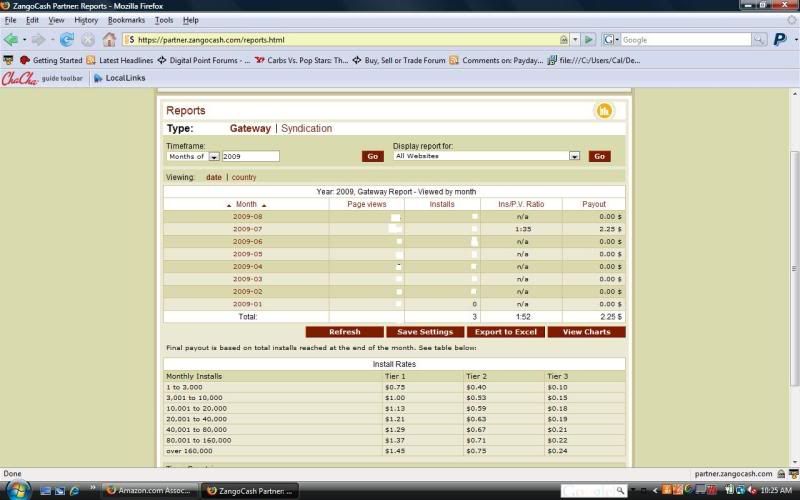Click the URL address bar
Image resolution: width=800 pixels, height=500 pixels.
pos(347,39)
